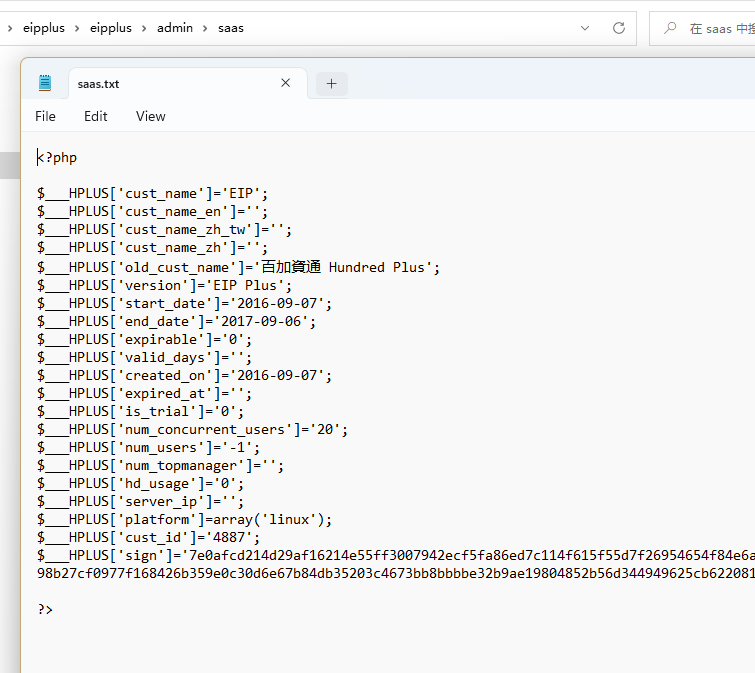Refresh the saas folder view
This screenshot has height=673, width=755.
point(619,28)
